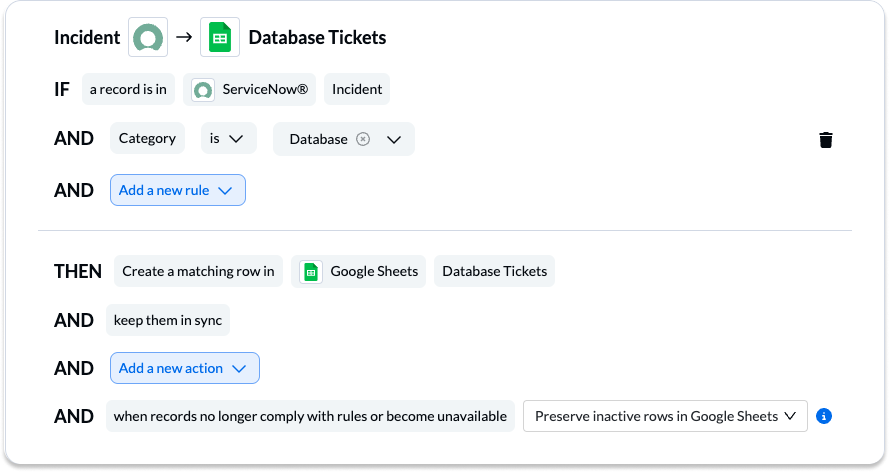Click 'Create a matching row in' action
The height and width of the screenshot is (472, 889).
tap(198, 271)
